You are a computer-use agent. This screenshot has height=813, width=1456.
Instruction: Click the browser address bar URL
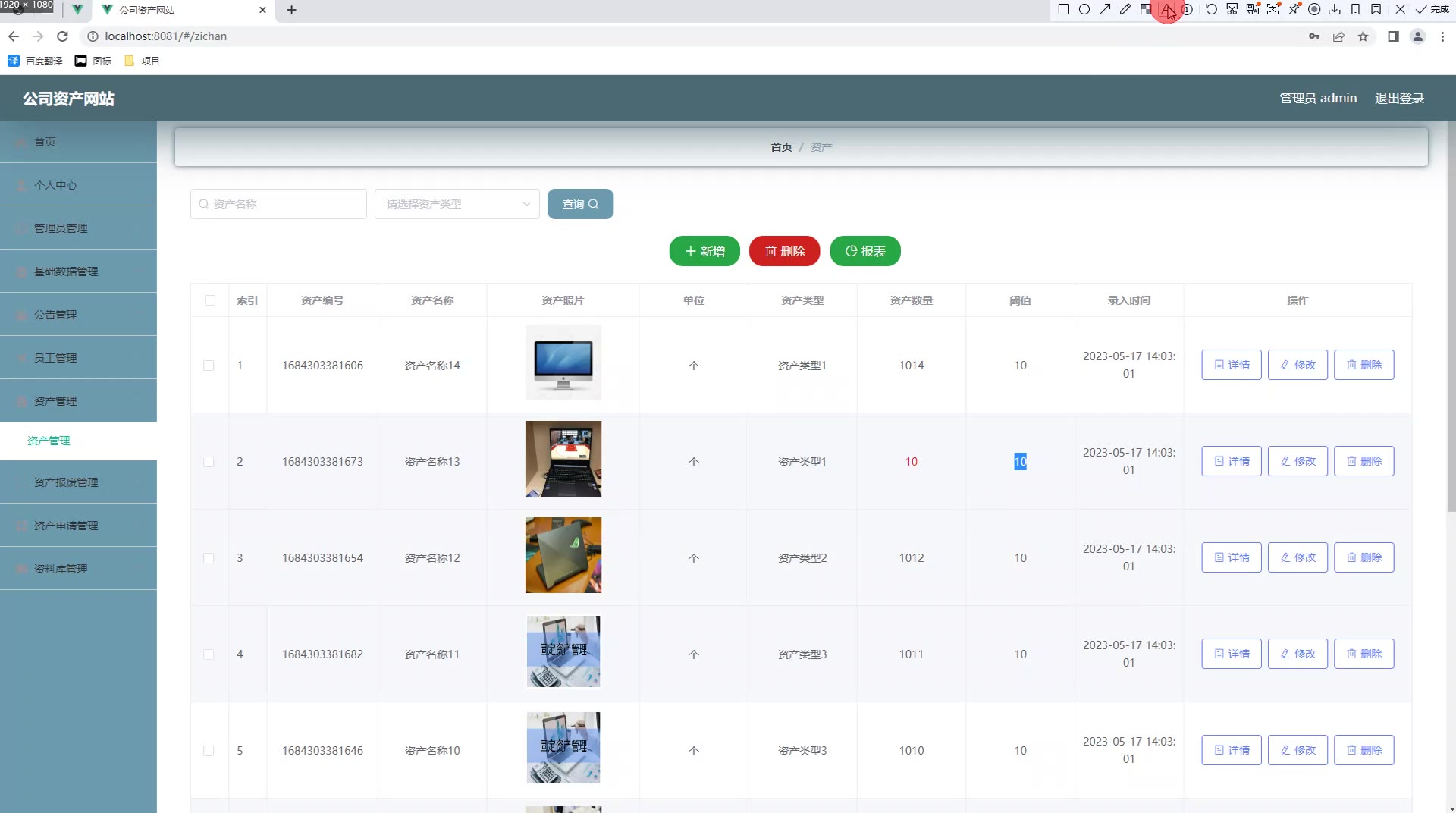[165, 36]
